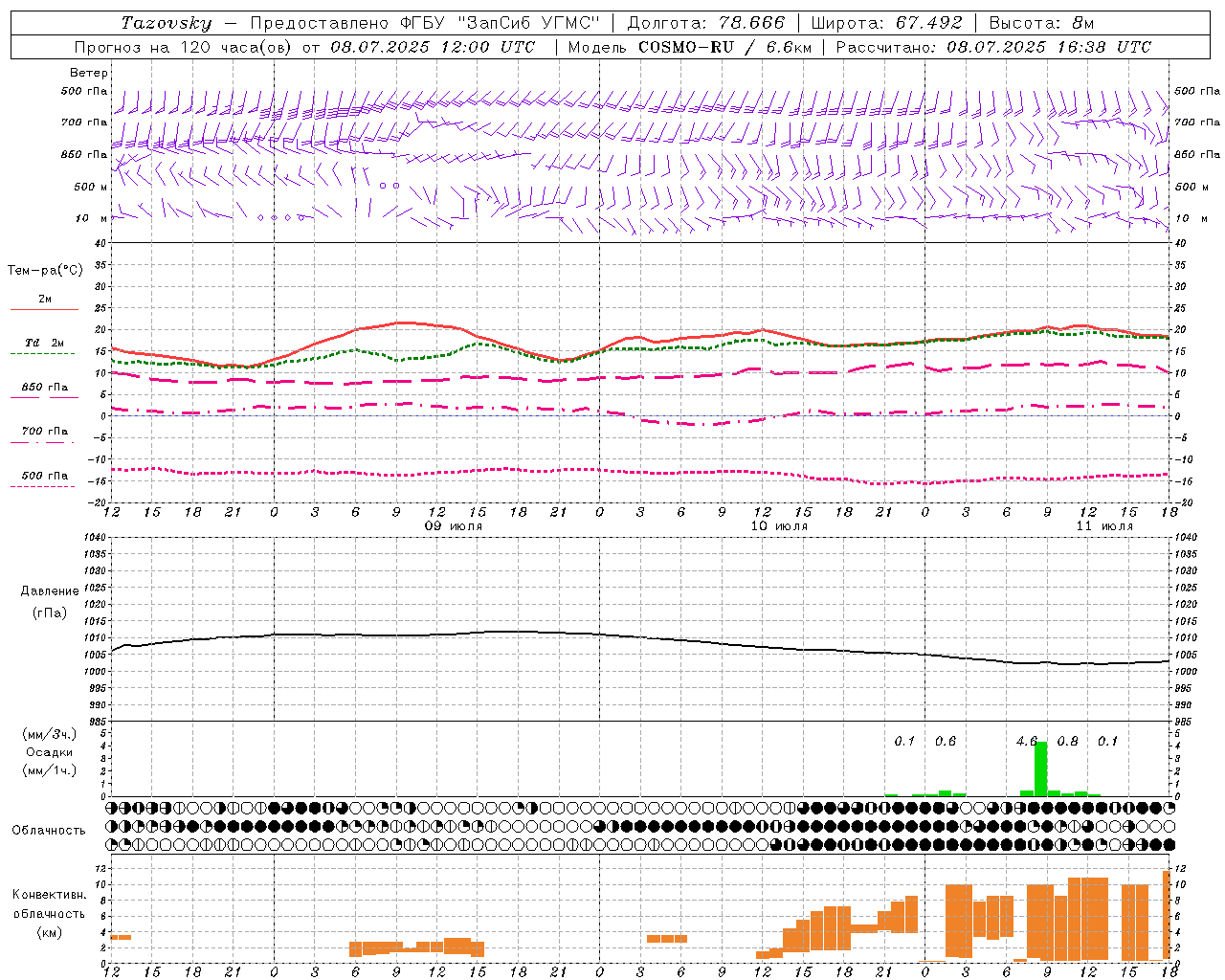Viewport: 1225px width, 980px height.
Task: Click the 0.8 precipitation amount value
Action: [1067, 742]
